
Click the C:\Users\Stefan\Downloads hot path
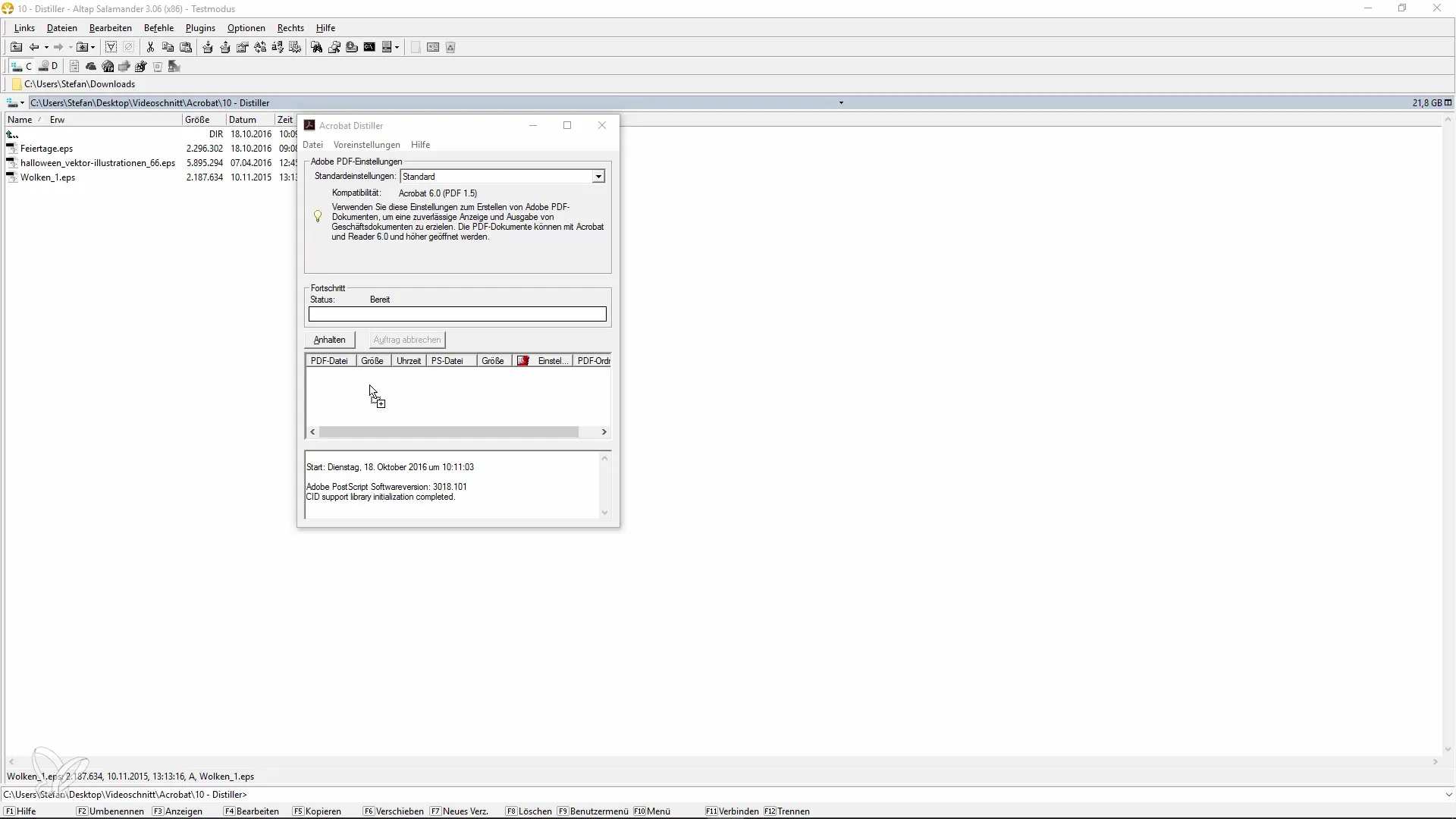[74, 84]
